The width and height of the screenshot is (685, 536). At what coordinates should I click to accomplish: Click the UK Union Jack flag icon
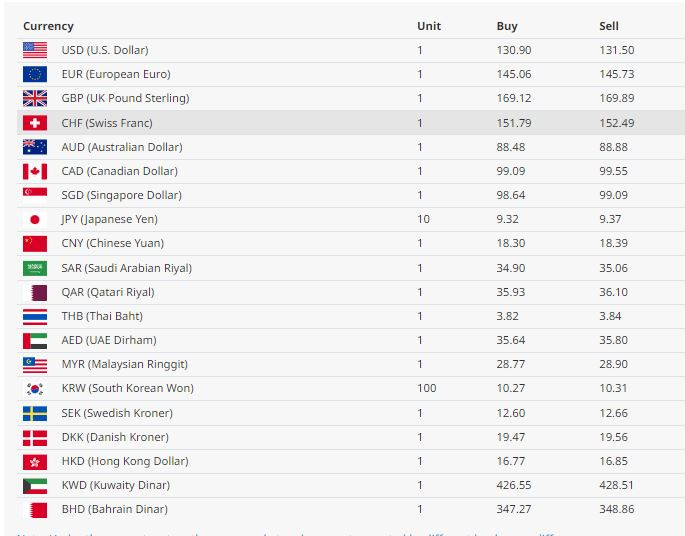tap(35, 98)
